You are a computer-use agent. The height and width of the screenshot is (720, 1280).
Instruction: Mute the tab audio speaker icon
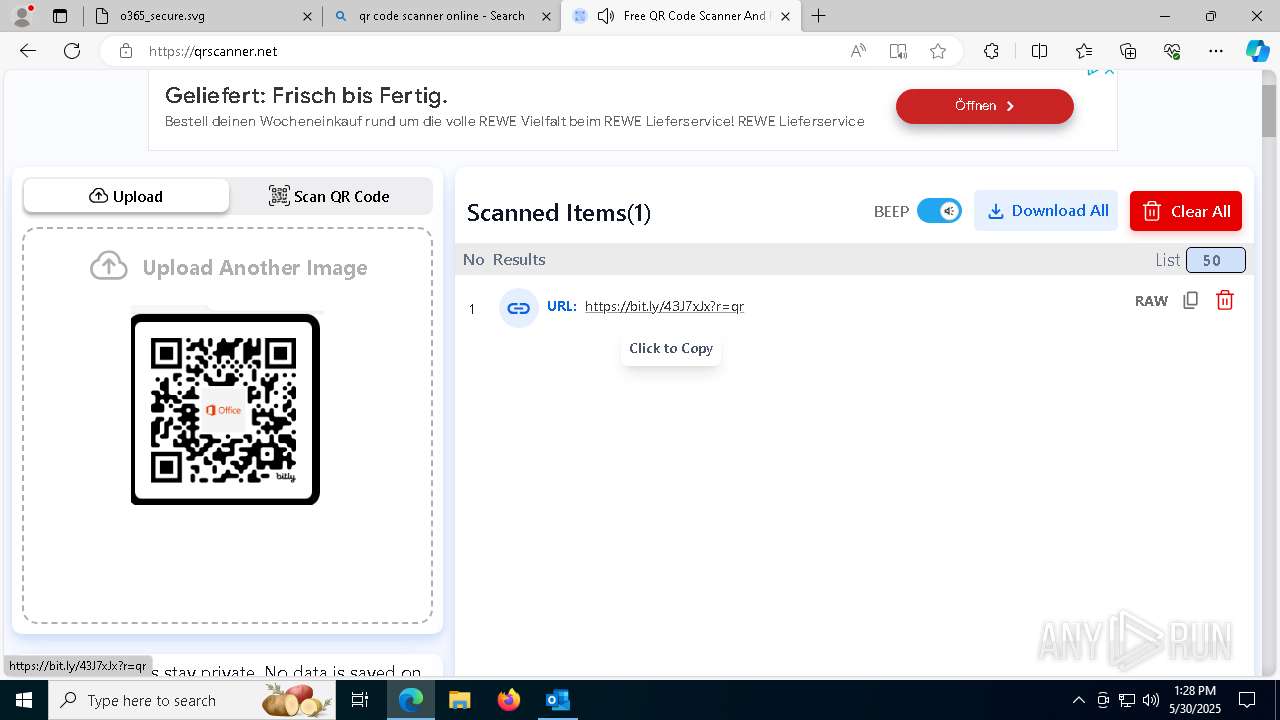coord(605,16)
